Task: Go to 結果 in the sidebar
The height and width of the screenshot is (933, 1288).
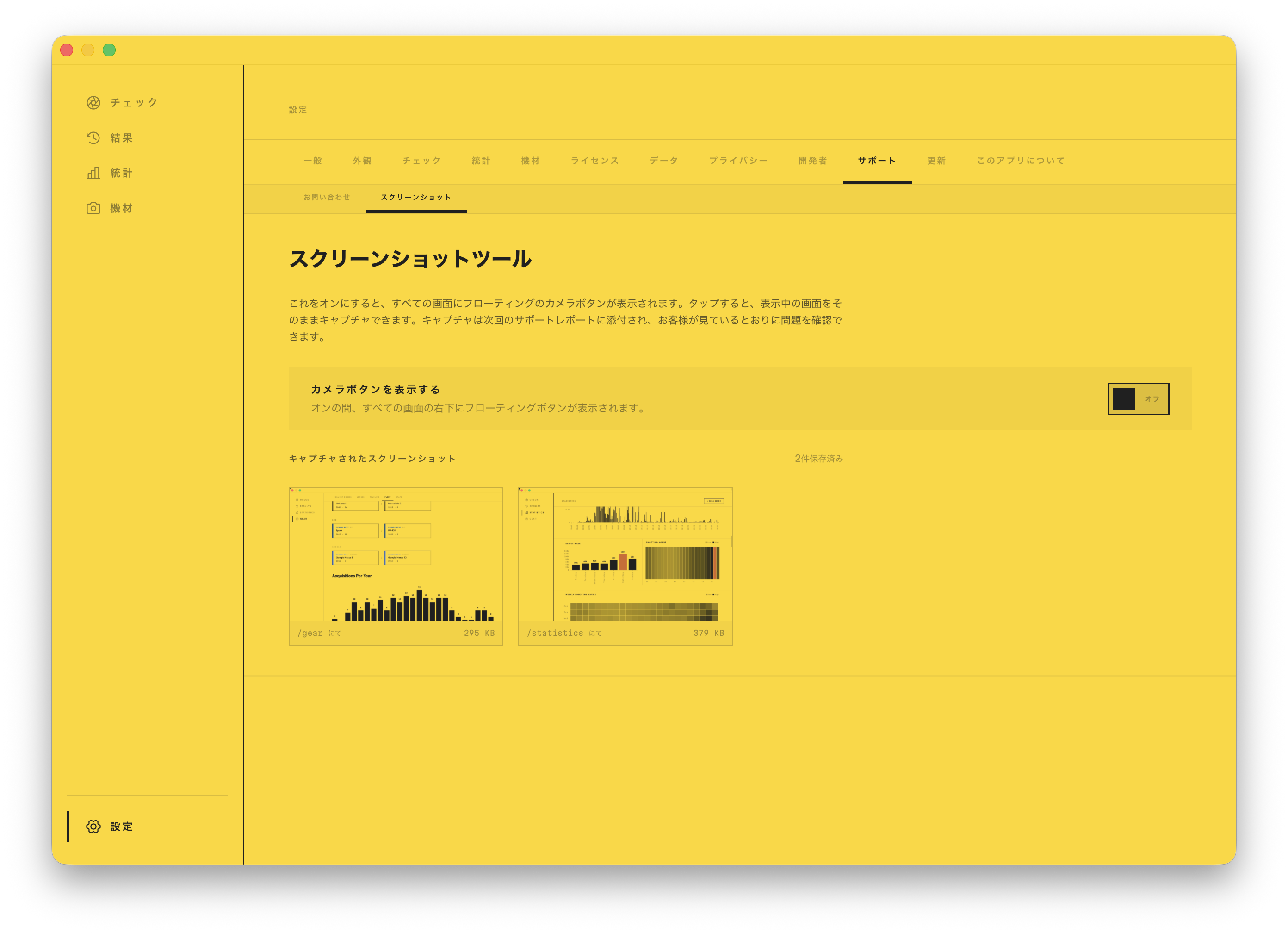Action: tap(122, 138)
